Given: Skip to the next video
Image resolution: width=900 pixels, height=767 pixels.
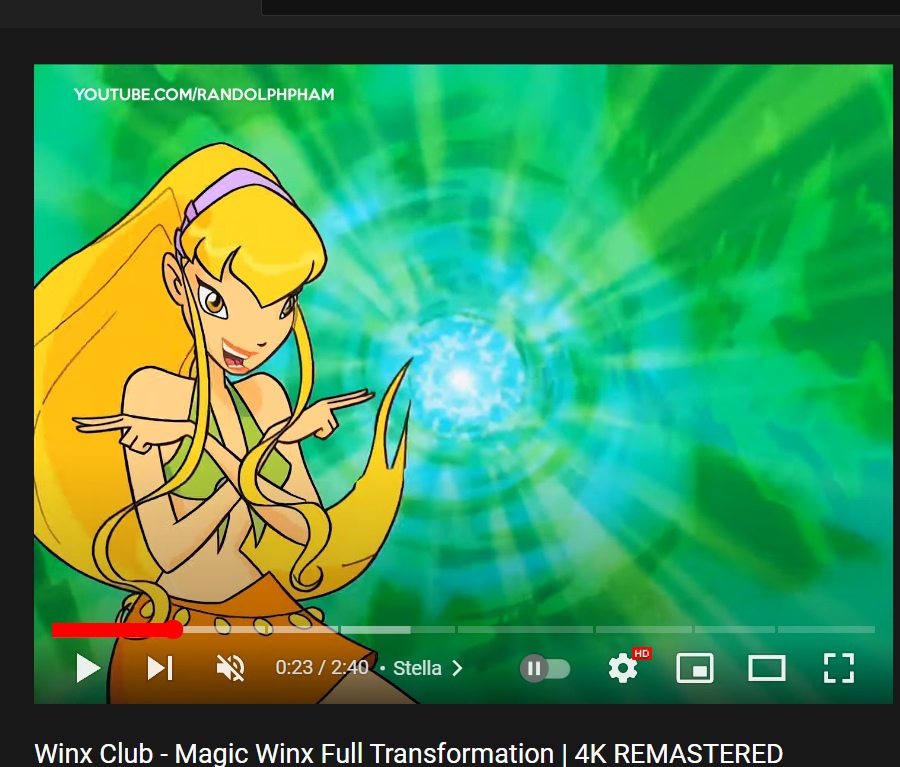Looking at the screenshot, I should 160,668.
